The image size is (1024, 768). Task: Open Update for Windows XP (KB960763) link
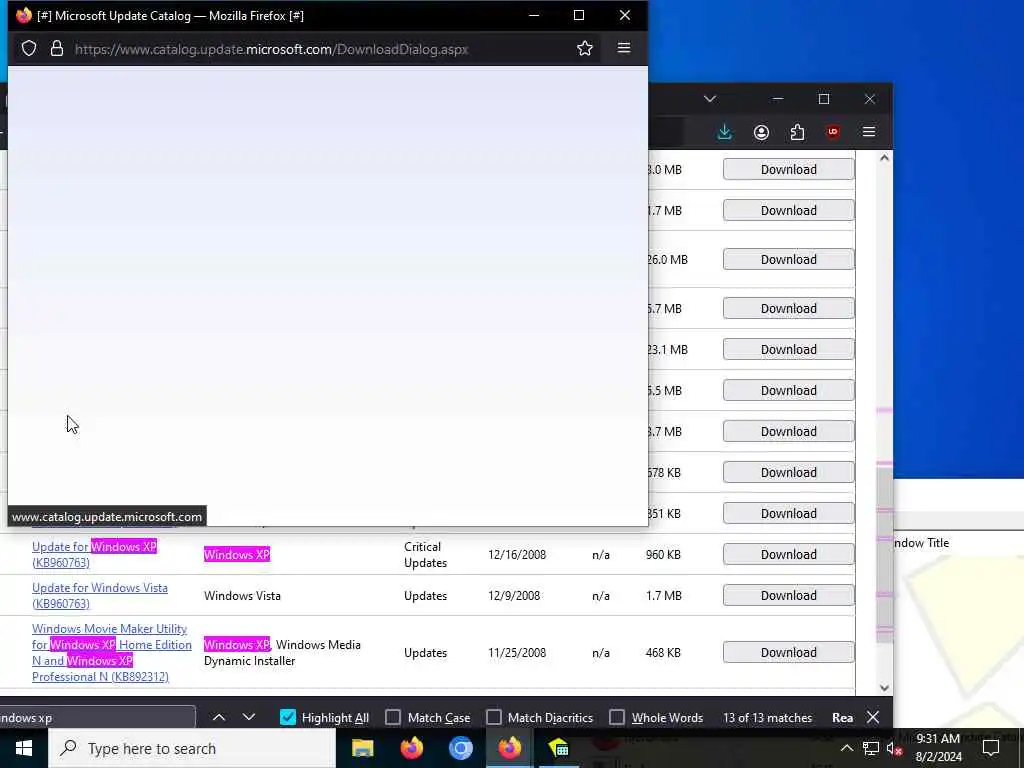94,554
